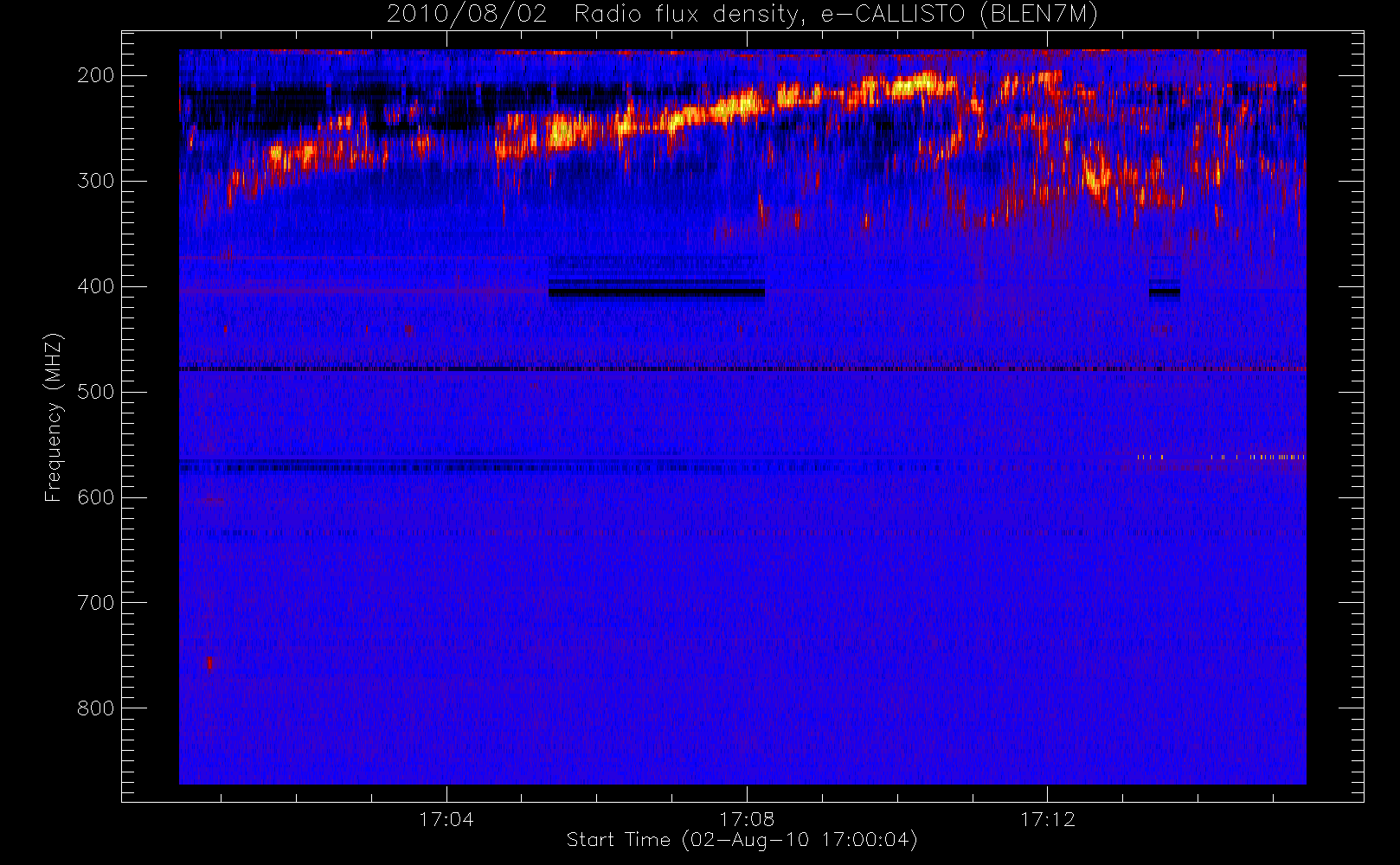Click the 17:08 time tick label

[x=747, y=819]
